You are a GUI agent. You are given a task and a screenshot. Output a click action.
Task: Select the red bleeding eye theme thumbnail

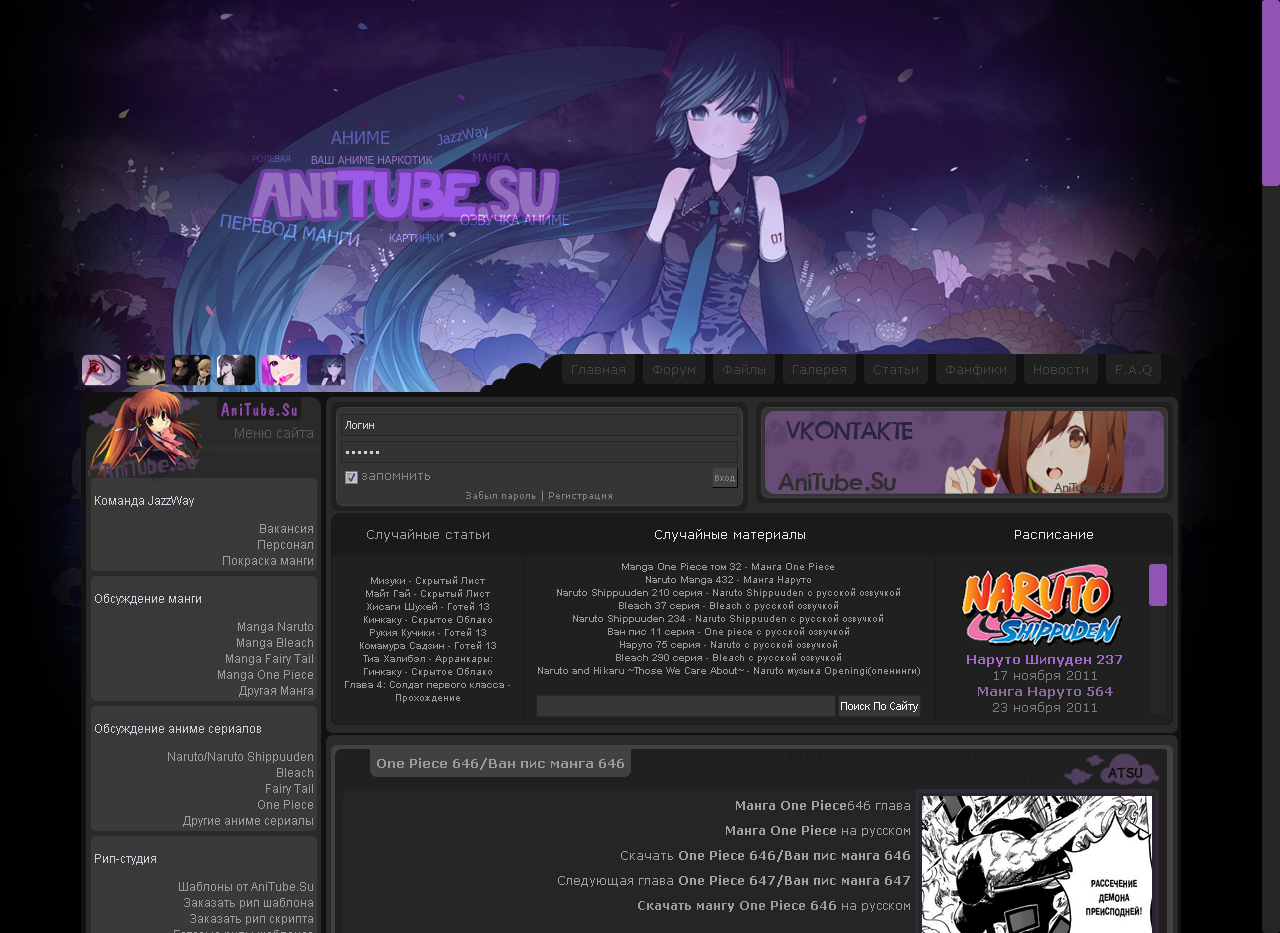[x=101, y=370]
